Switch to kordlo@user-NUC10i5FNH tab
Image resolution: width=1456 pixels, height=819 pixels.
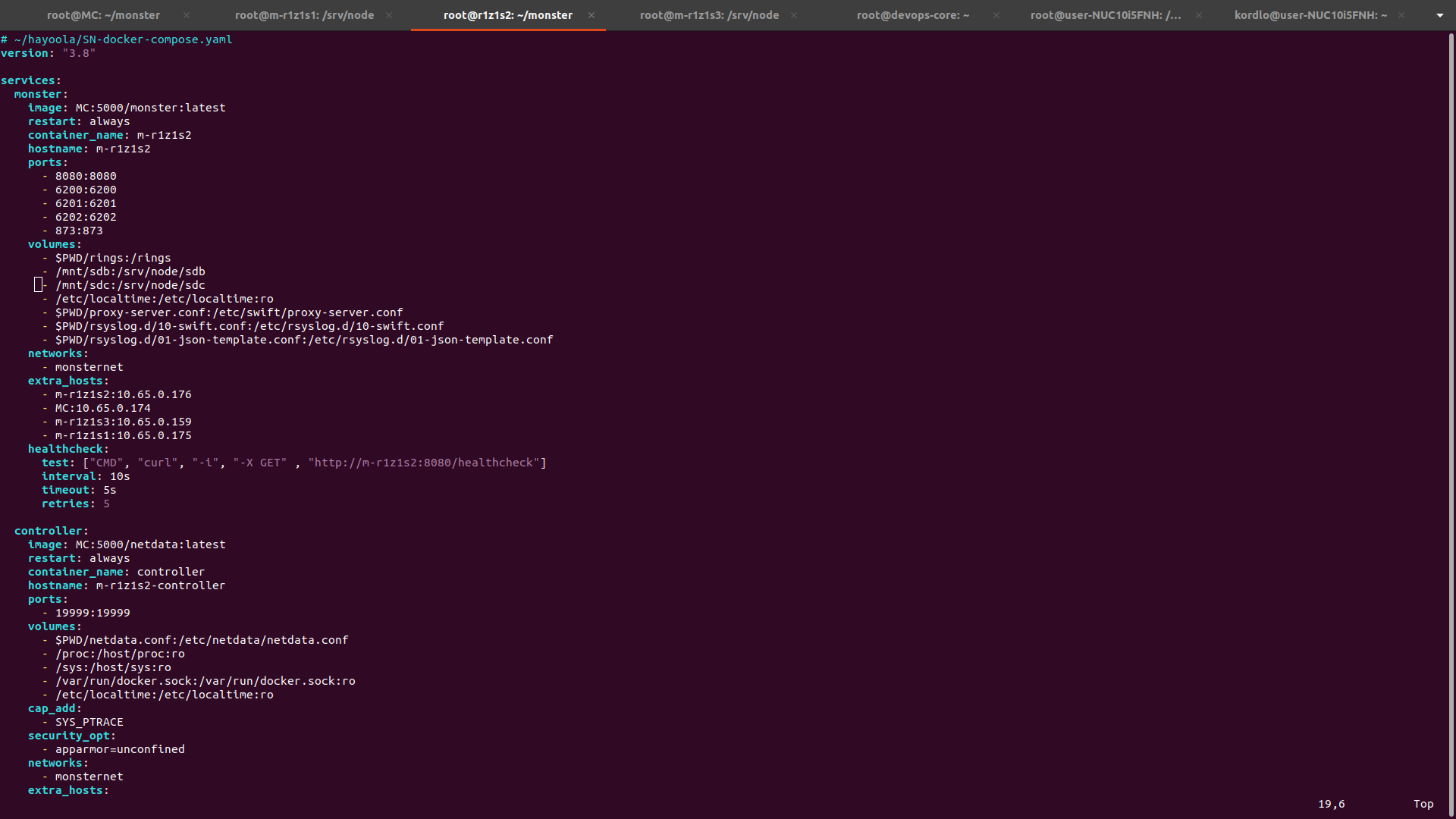coord(1310,15)
